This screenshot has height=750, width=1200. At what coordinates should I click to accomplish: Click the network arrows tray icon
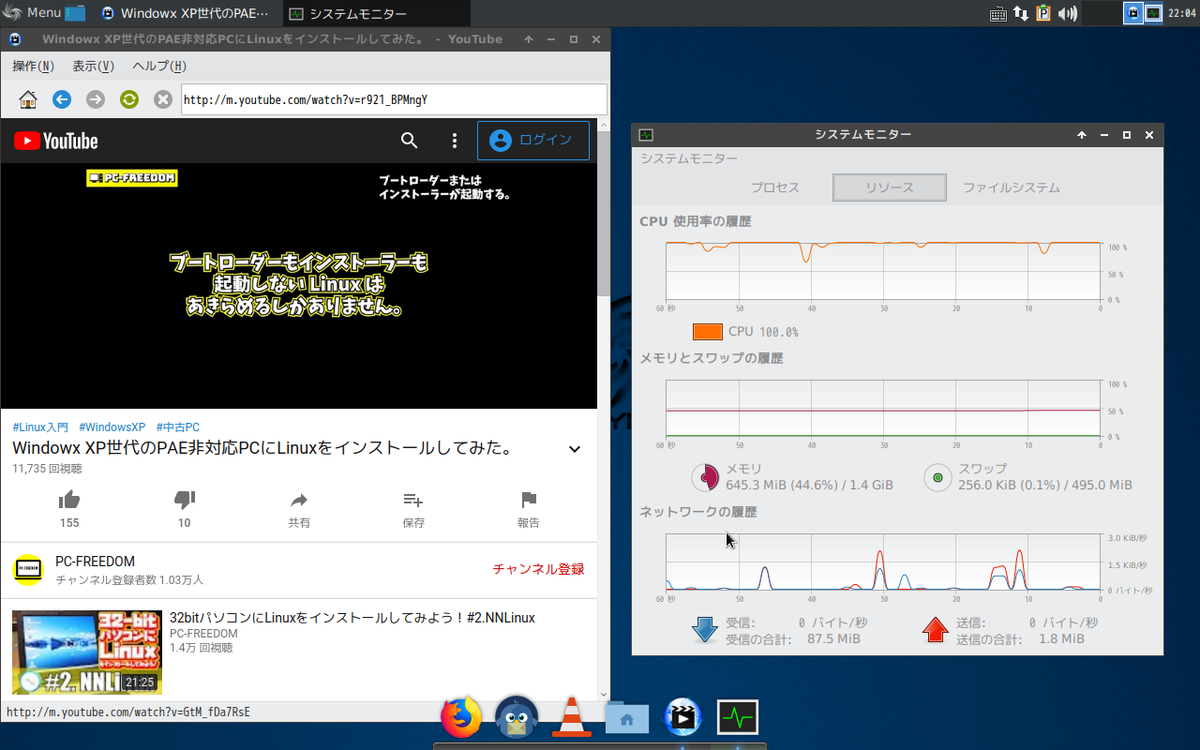[1021, 14]
